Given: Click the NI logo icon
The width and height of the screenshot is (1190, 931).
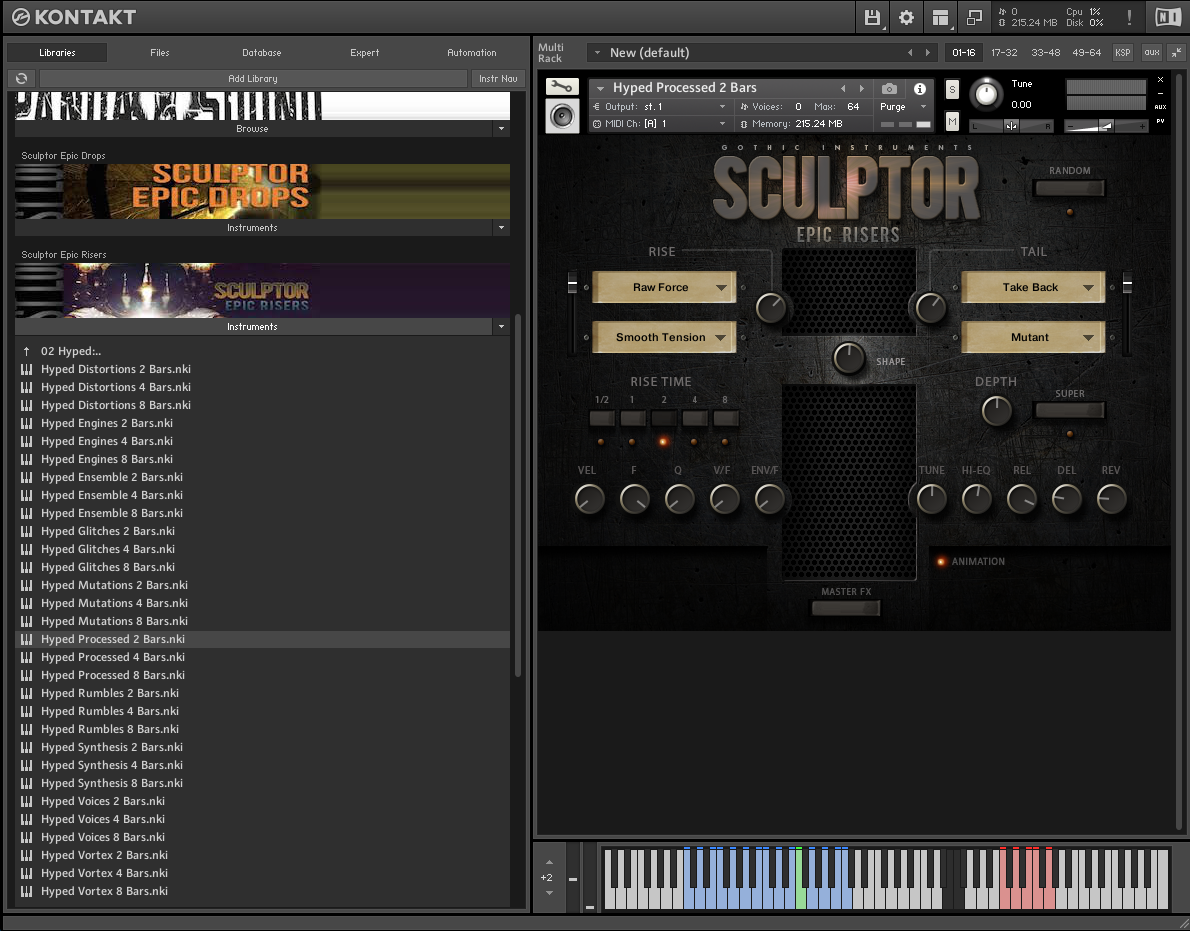Looking at the screenshot, I should coord(1167,17).
